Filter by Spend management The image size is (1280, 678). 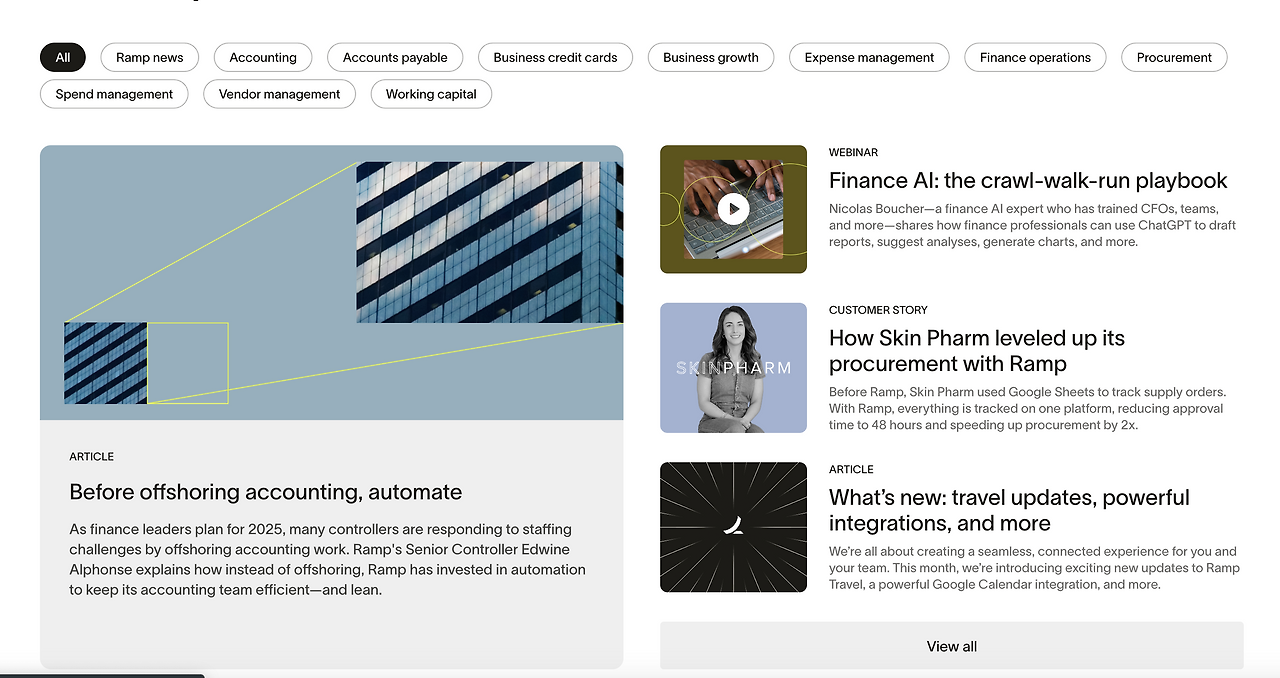tap(114, 94)
